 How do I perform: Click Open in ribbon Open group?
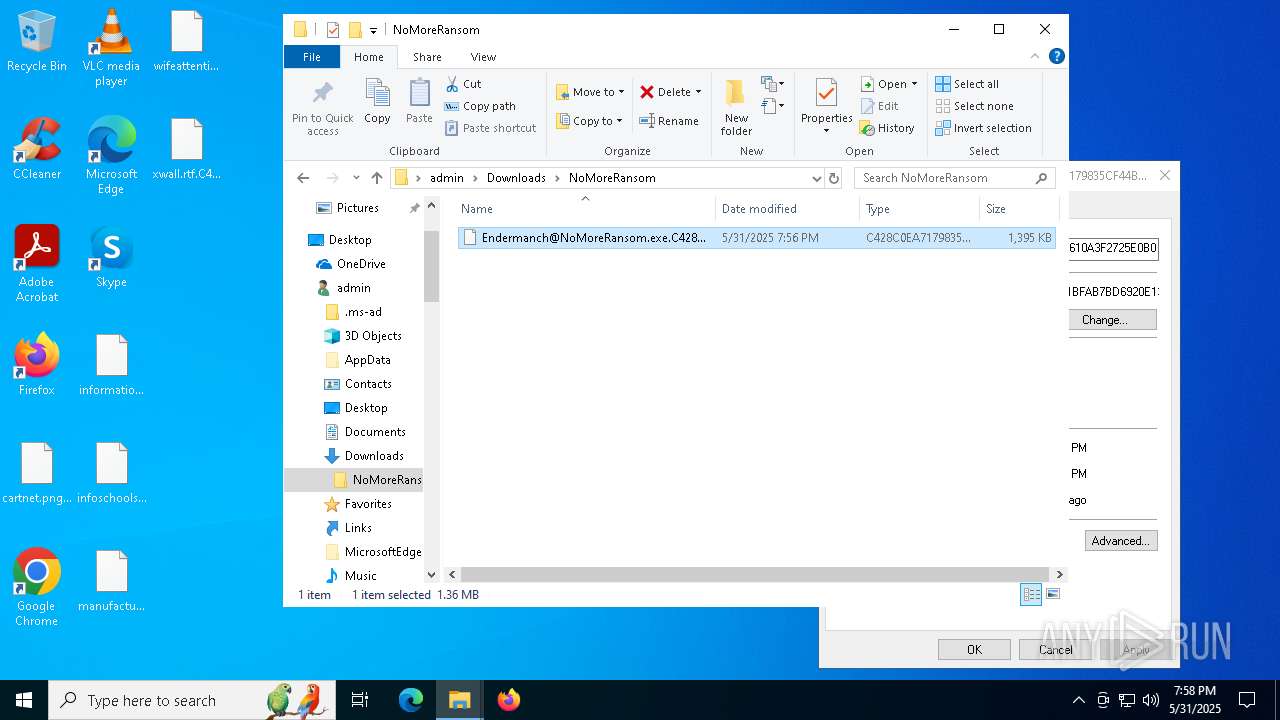[x=889, y=84]
